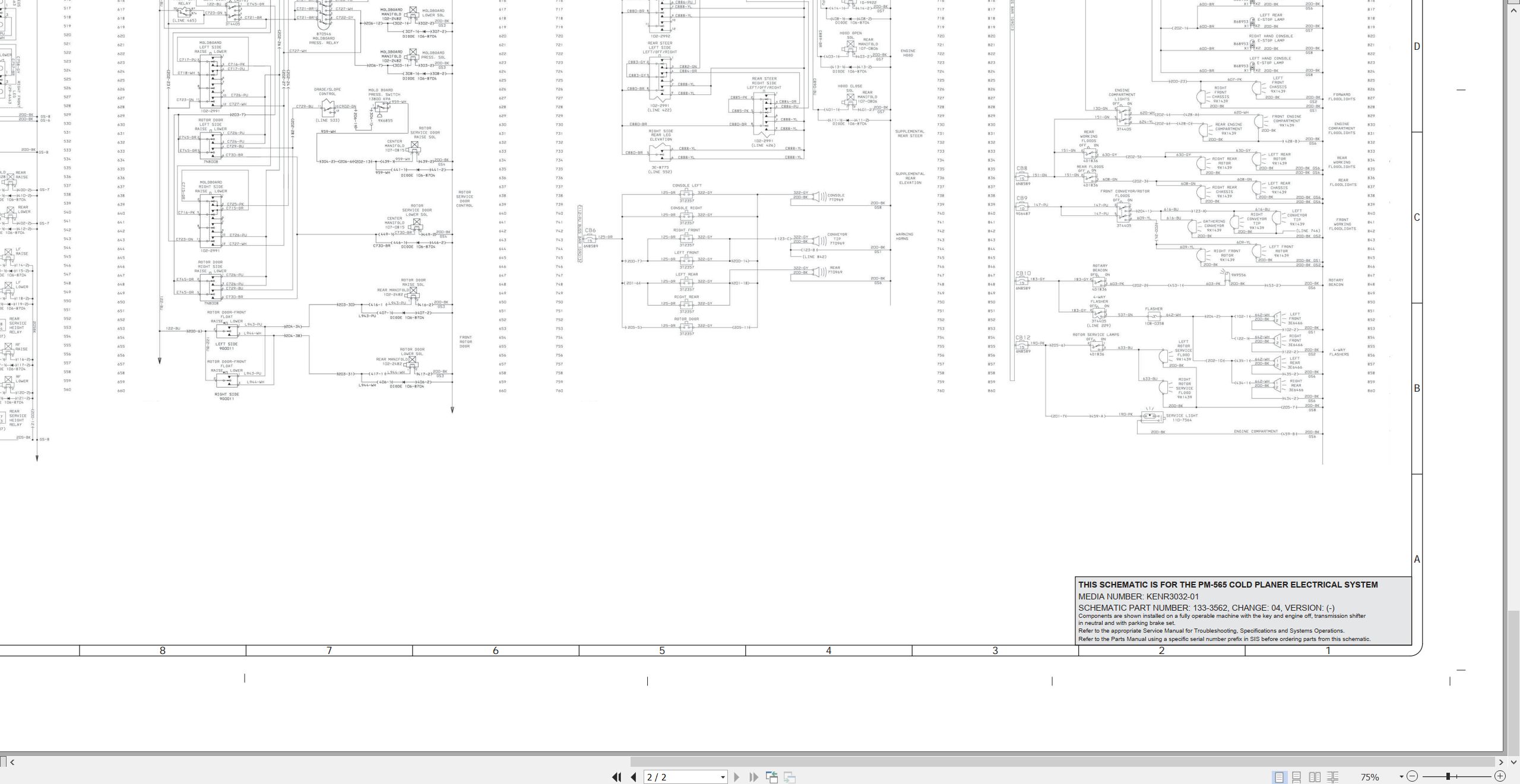
Task: Click the vertical scrollbar down arrow
Action: pyautogui.click(x=1513, y=762)
